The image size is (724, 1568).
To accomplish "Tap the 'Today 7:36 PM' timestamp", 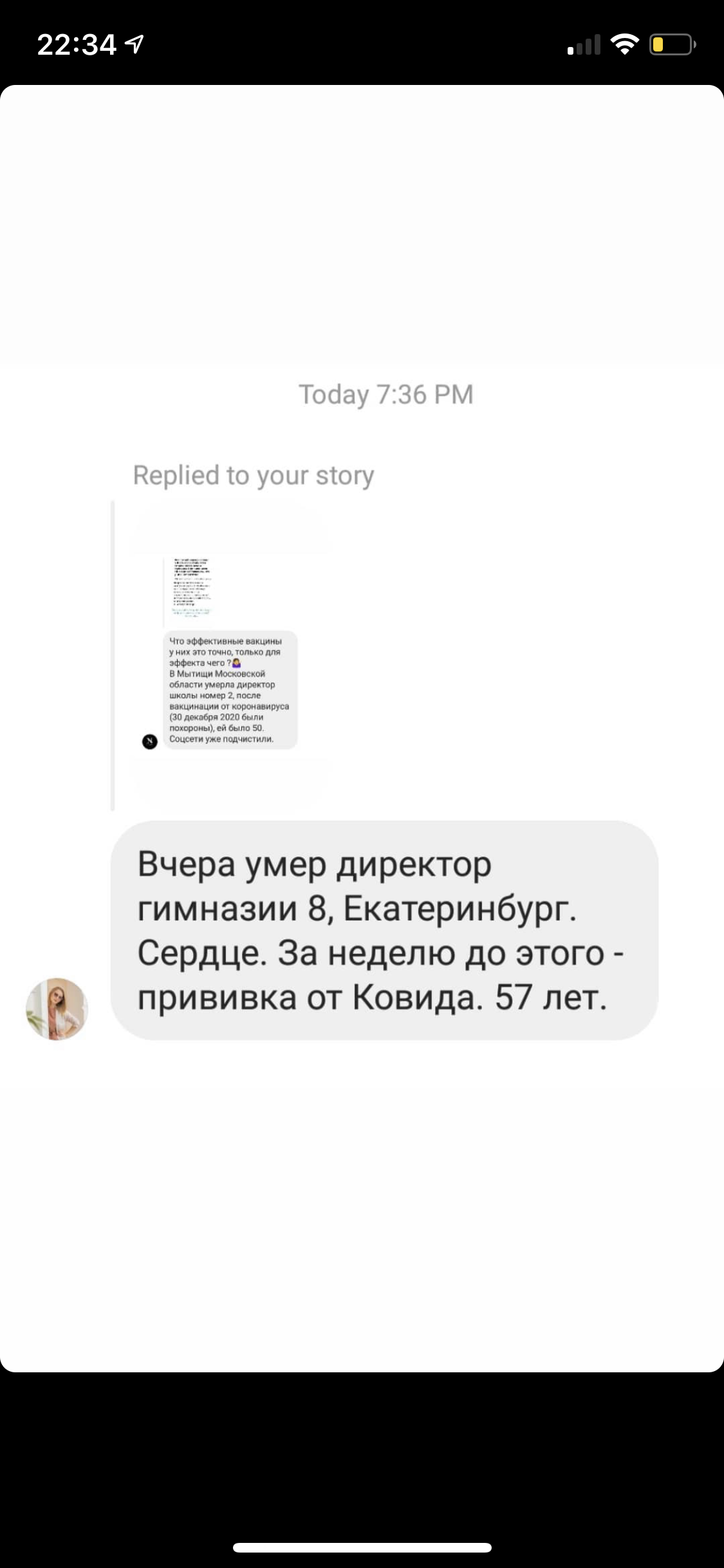I will [385, 394].
